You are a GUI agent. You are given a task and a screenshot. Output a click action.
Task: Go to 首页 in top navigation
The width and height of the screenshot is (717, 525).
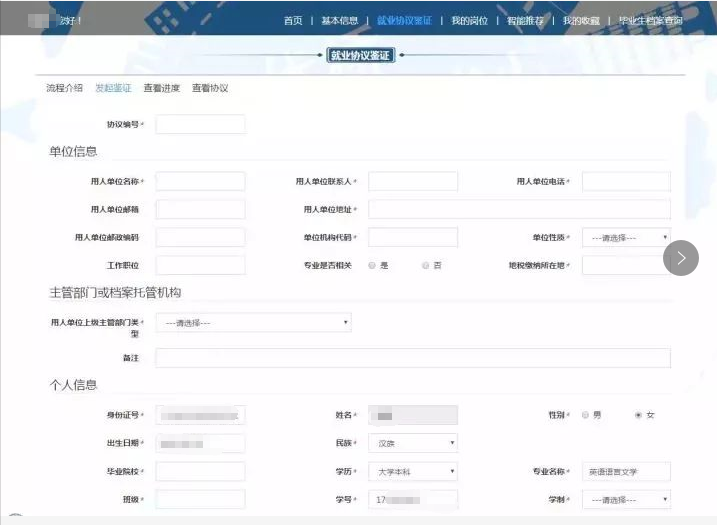click(292, 20)
